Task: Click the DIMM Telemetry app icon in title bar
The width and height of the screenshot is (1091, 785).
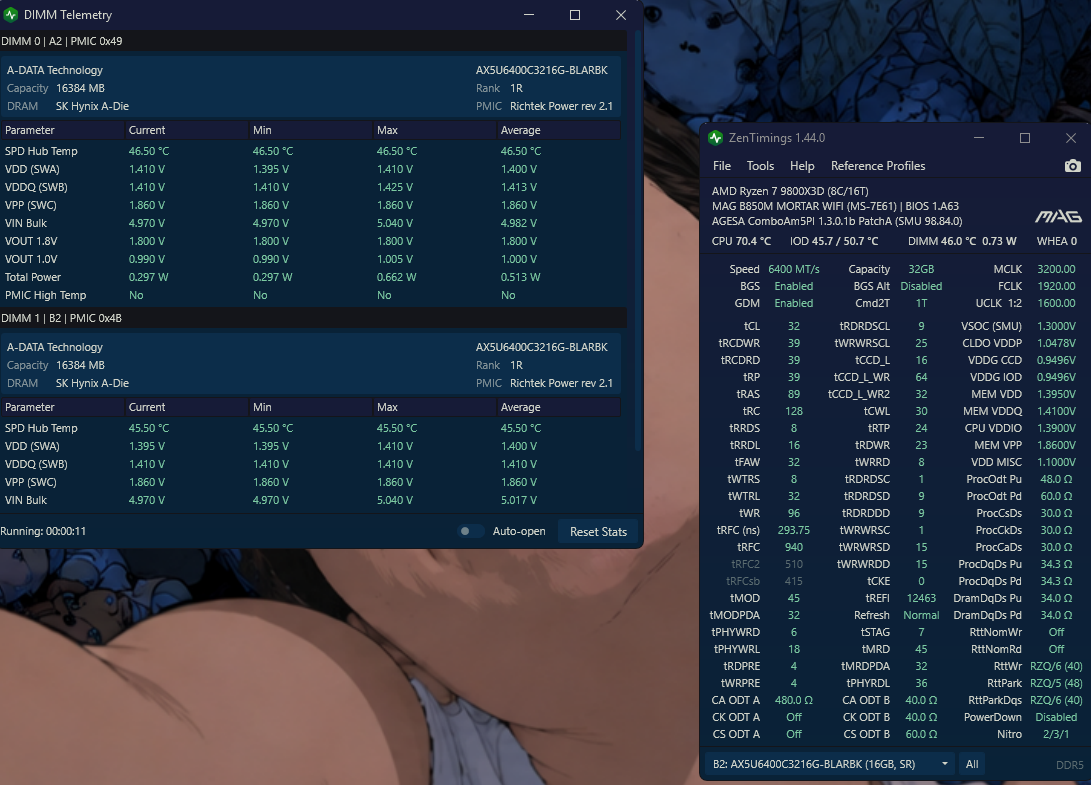Action: [x=10, y=15]
